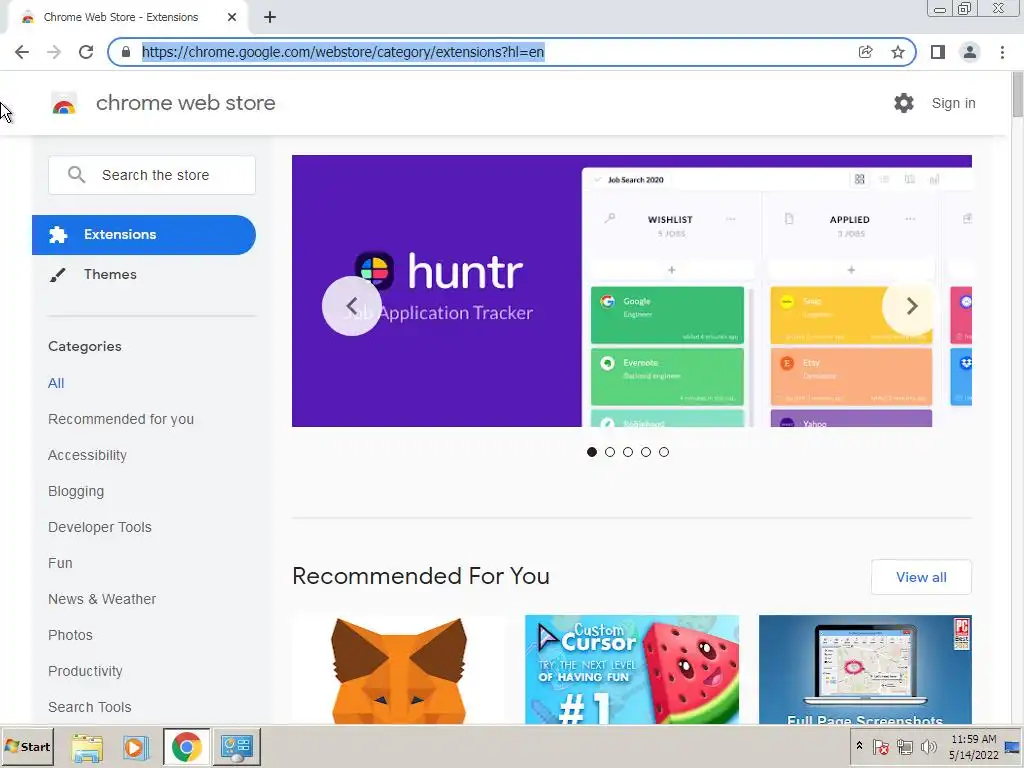The image size is (1024, 768).
Task: Open the Productivity category
Action: click(86, 671)
